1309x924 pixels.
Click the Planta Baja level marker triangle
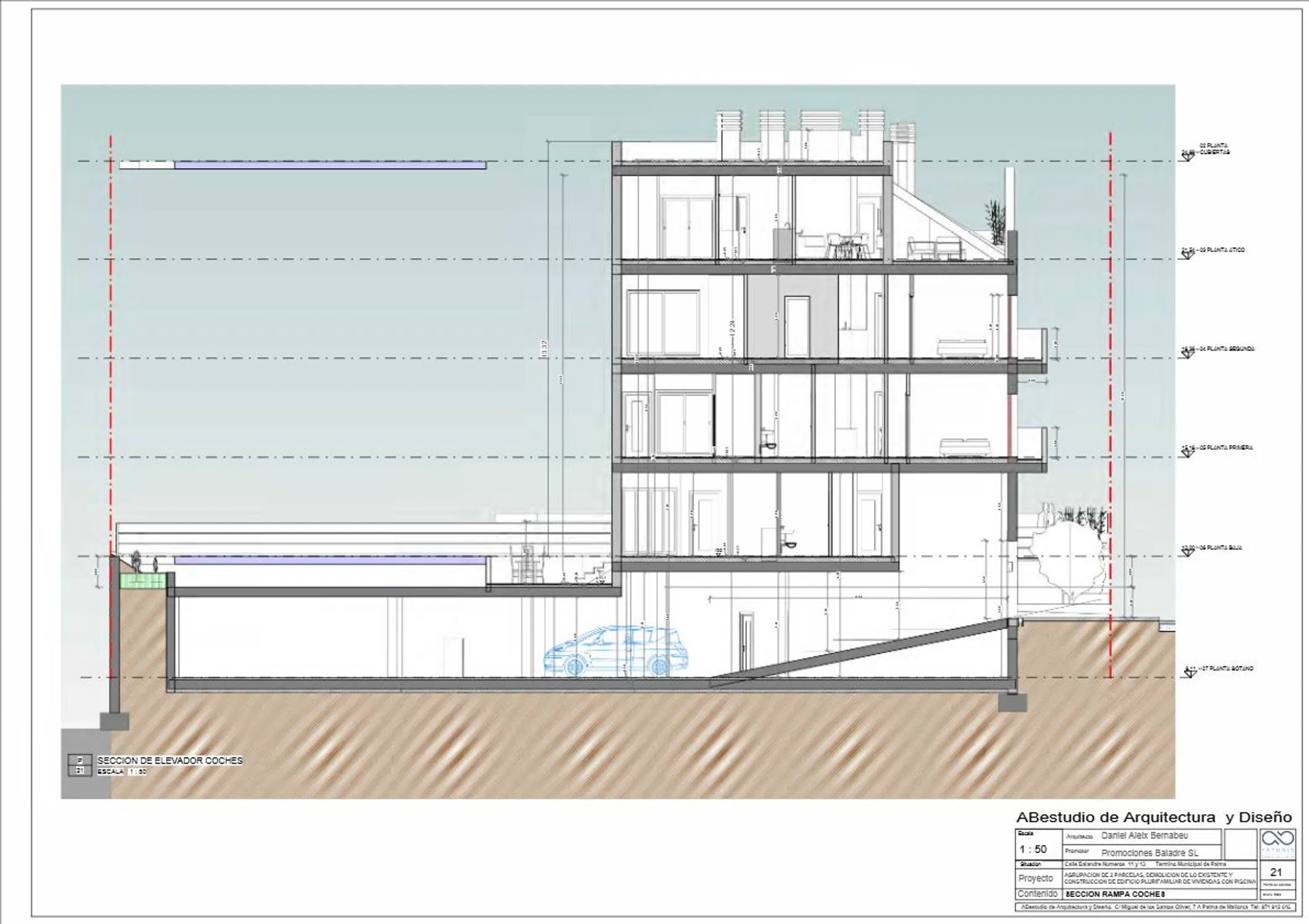click(1188, 553)
